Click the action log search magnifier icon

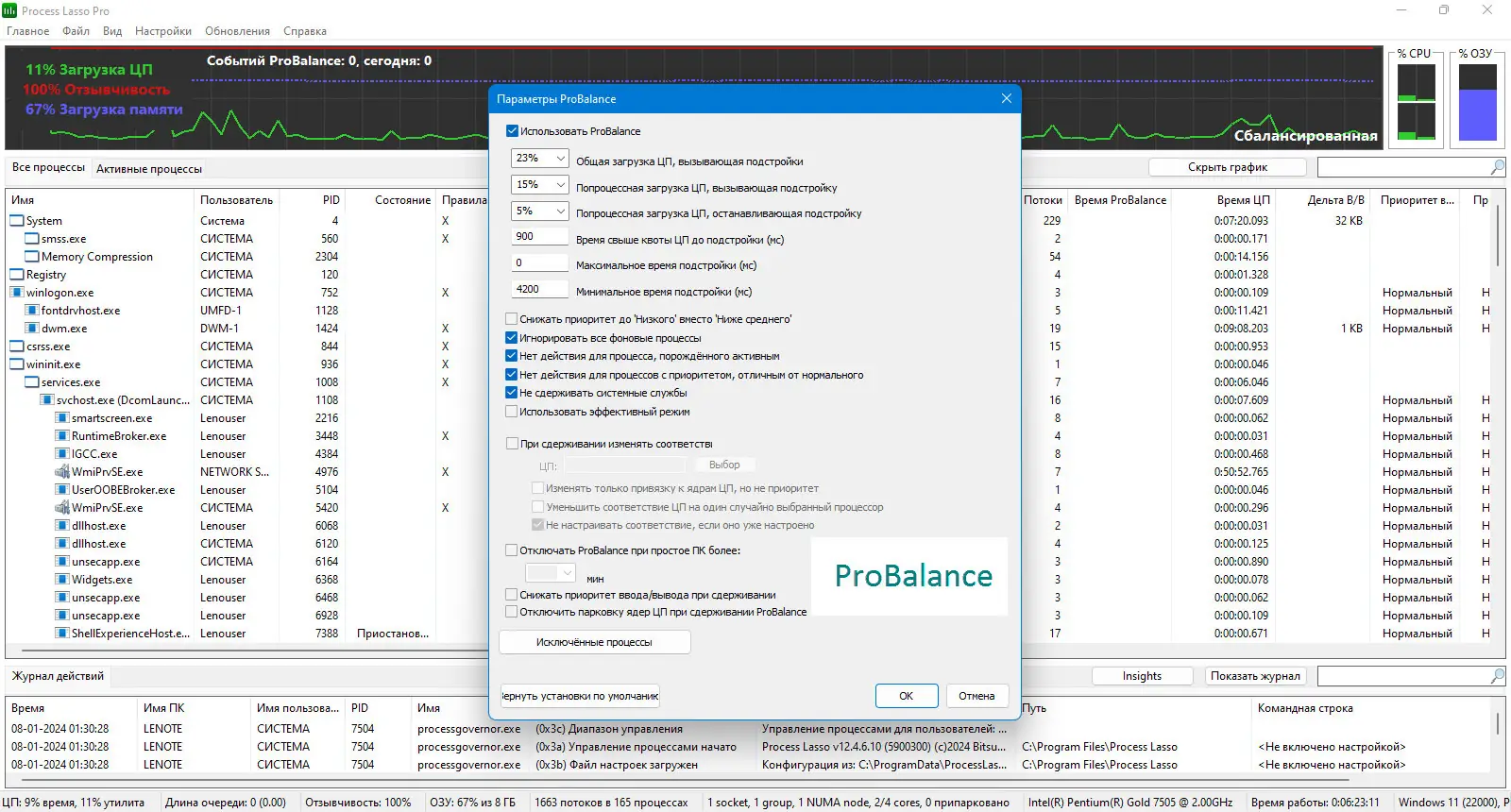pyautogui.click(x=1498, y=676)
